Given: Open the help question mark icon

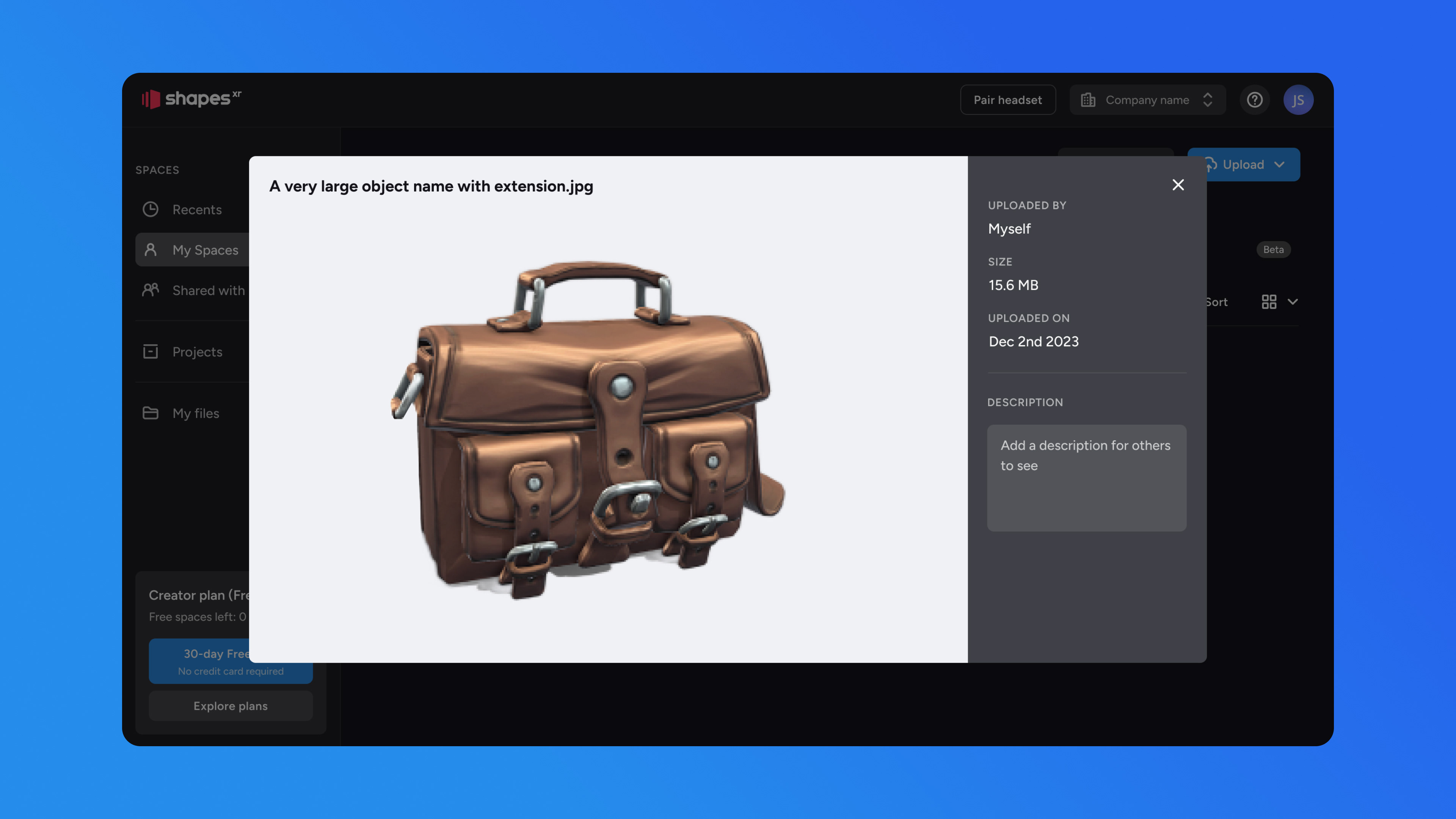Looking at the screenshot, I should (1254, 100).
